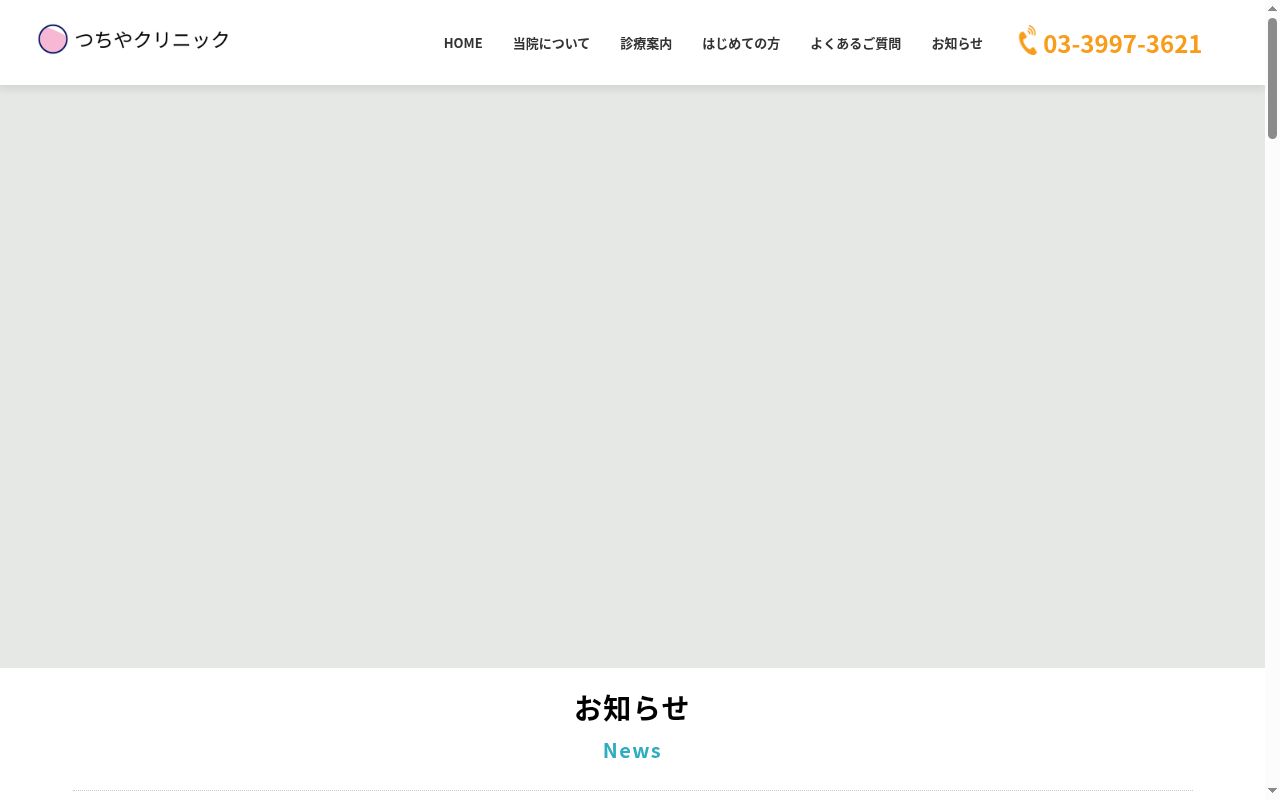Open the 当院について menu
The image size is (1280, 800).
pyautogui.click(x=551, y=43)
